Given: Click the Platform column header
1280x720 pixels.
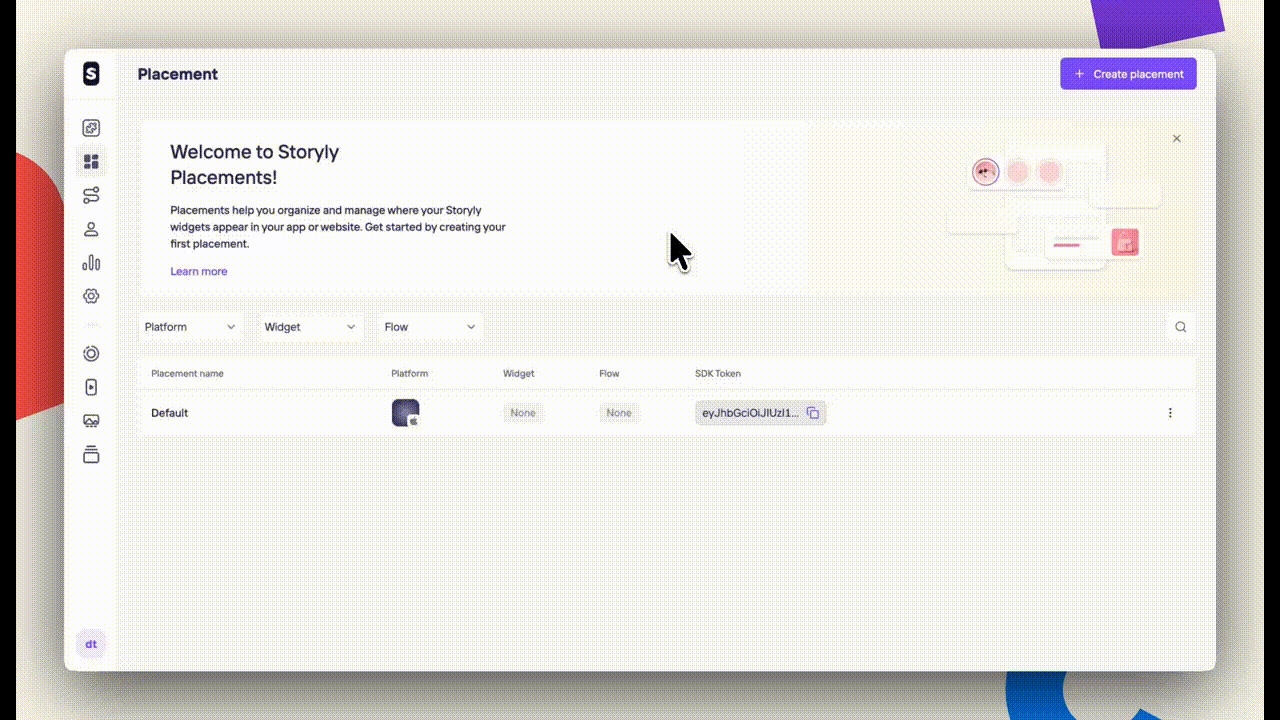Looking at the screenshot, I should (x=410, y=373).
